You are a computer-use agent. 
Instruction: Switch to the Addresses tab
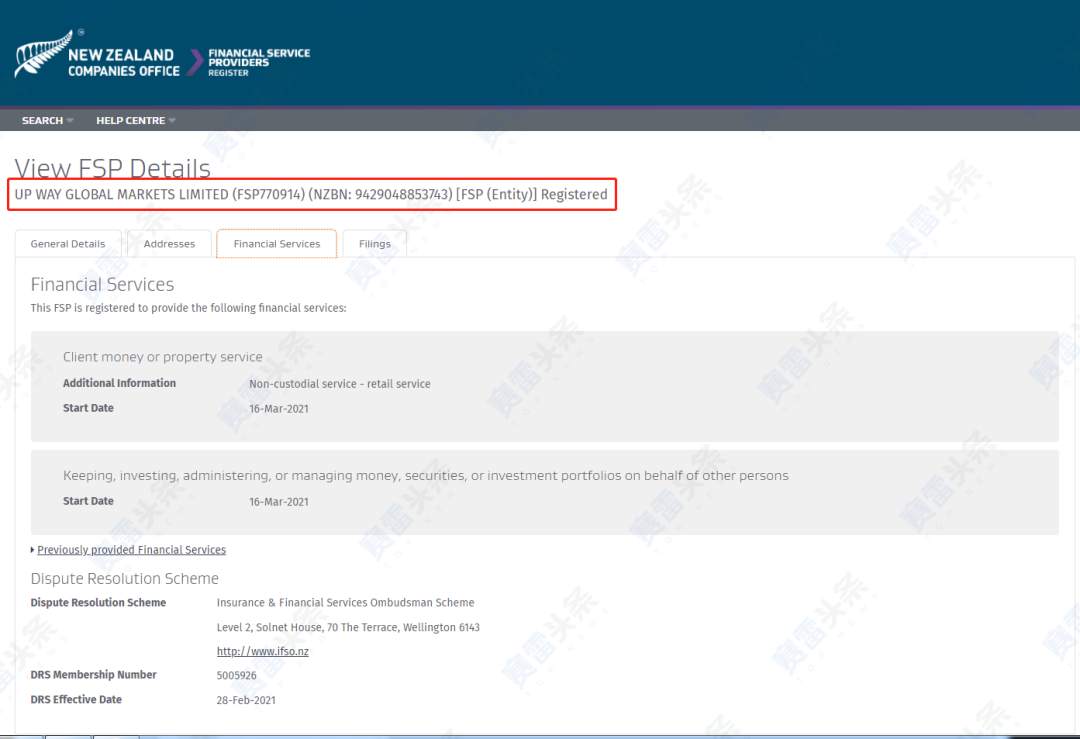click(169, 244)
